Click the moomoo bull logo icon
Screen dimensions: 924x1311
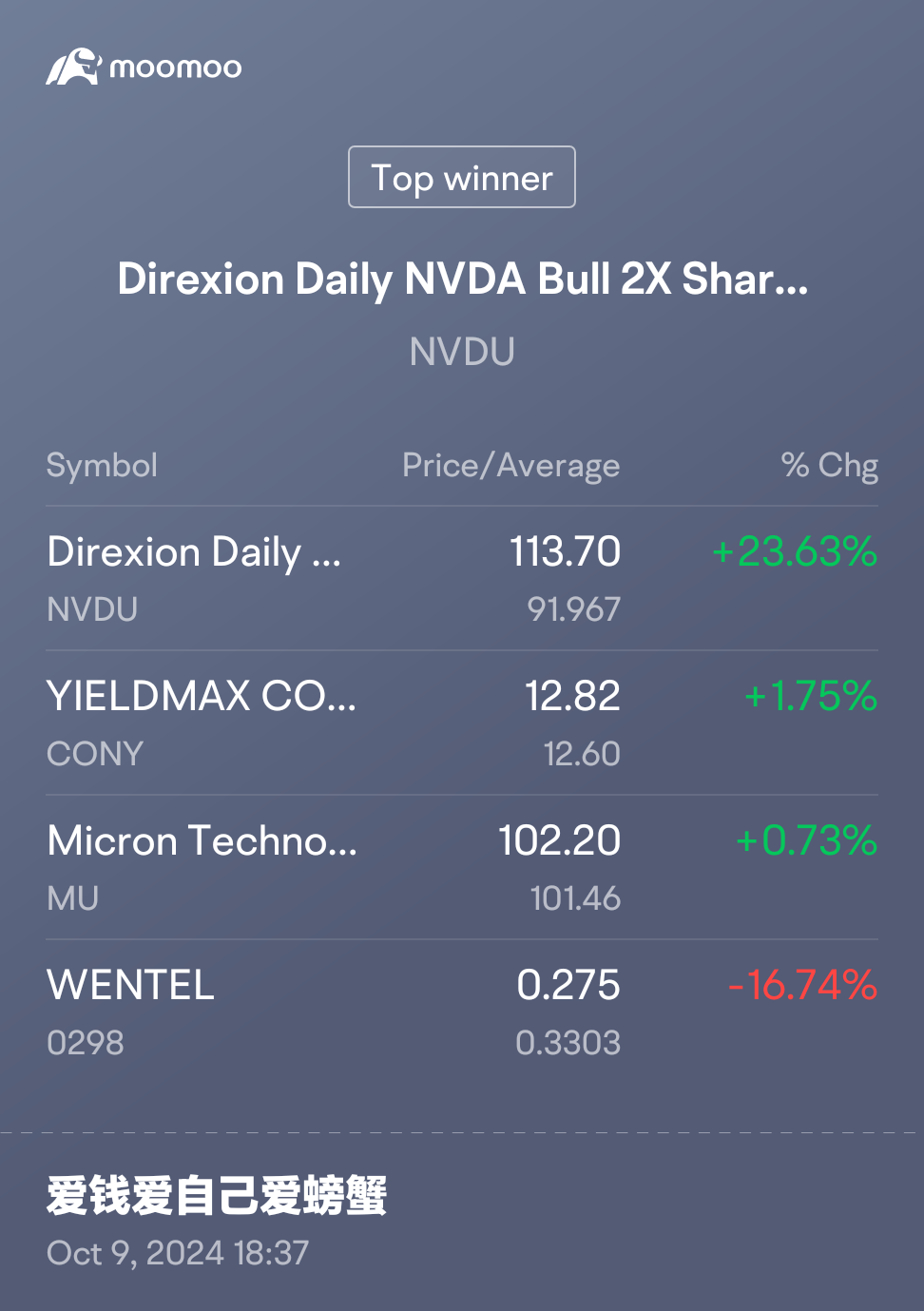pos(73,67)
